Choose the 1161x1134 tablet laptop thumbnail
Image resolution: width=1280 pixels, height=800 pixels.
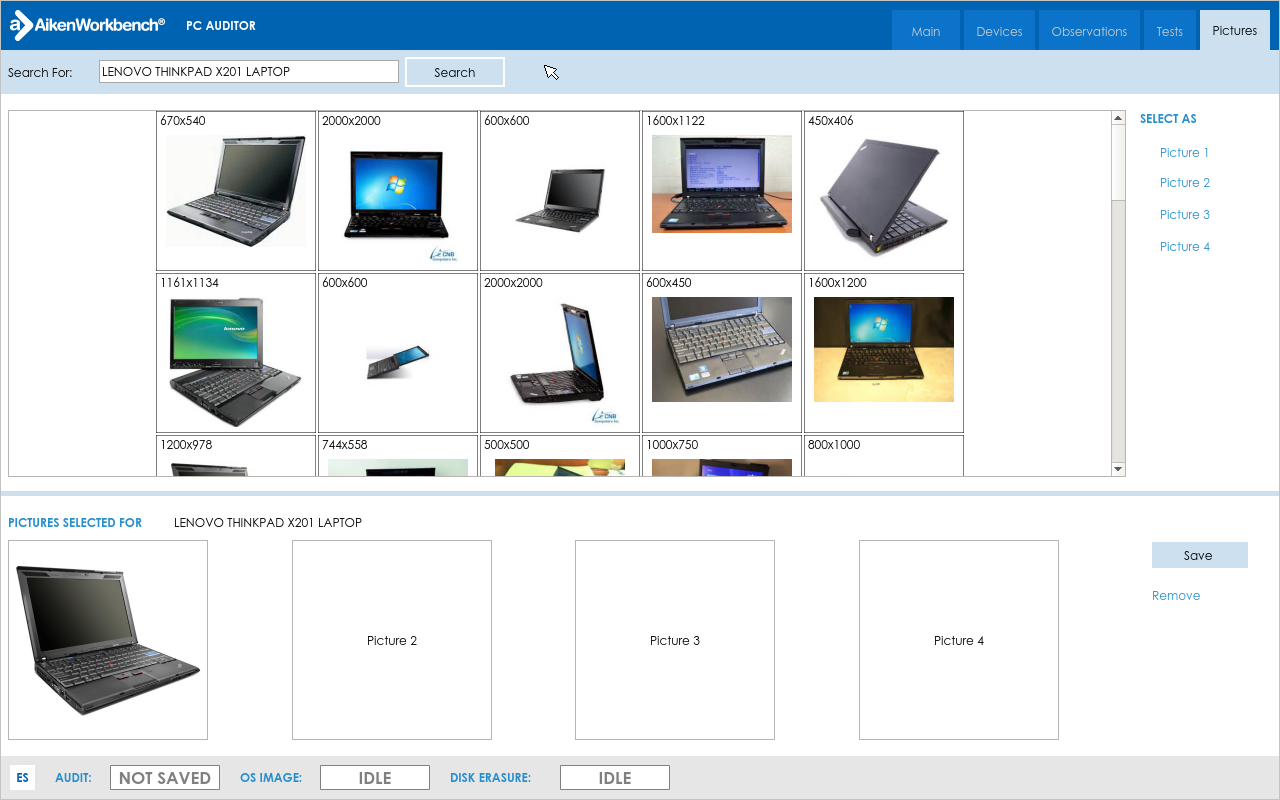tap(236, 353)
